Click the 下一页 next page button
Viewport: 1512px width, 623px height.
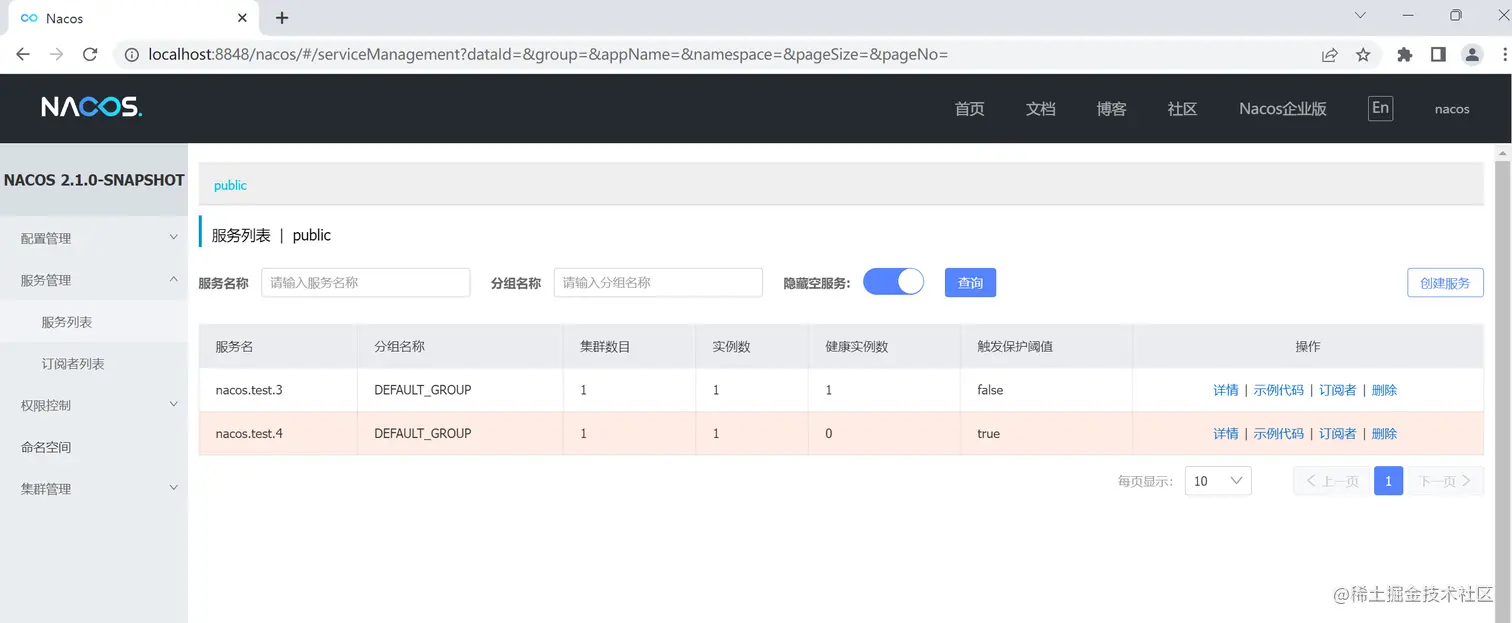tap(1445, 481)
